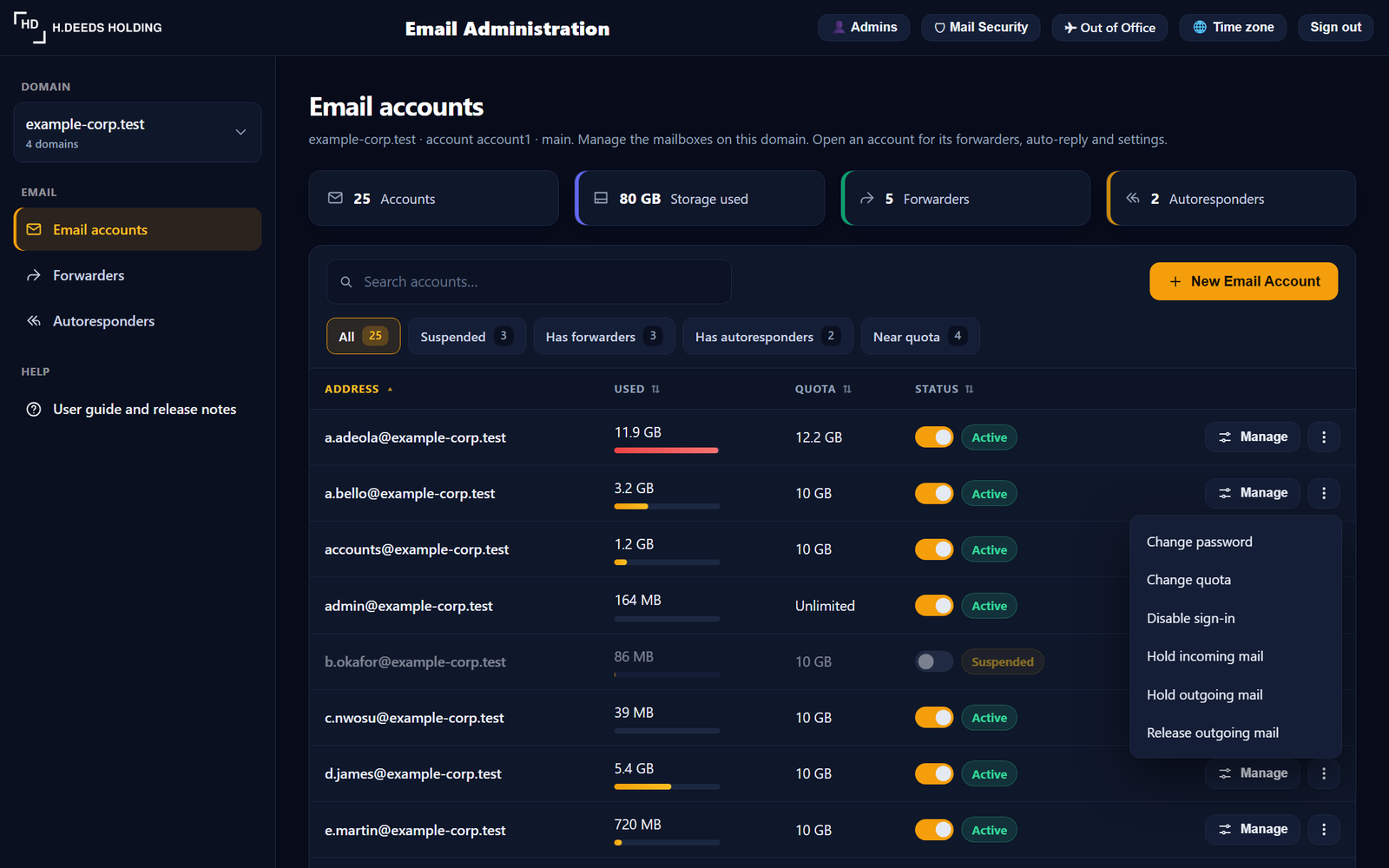The image size is (1389, 868).
Task: Toggle the a.bello@example-corp.test status switch
Action: (x=934, y=493)
